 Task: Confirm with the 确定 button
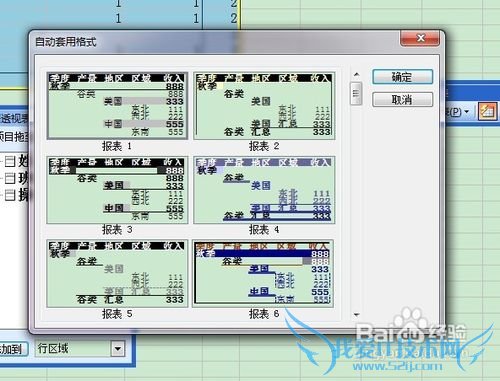[402, 77]
